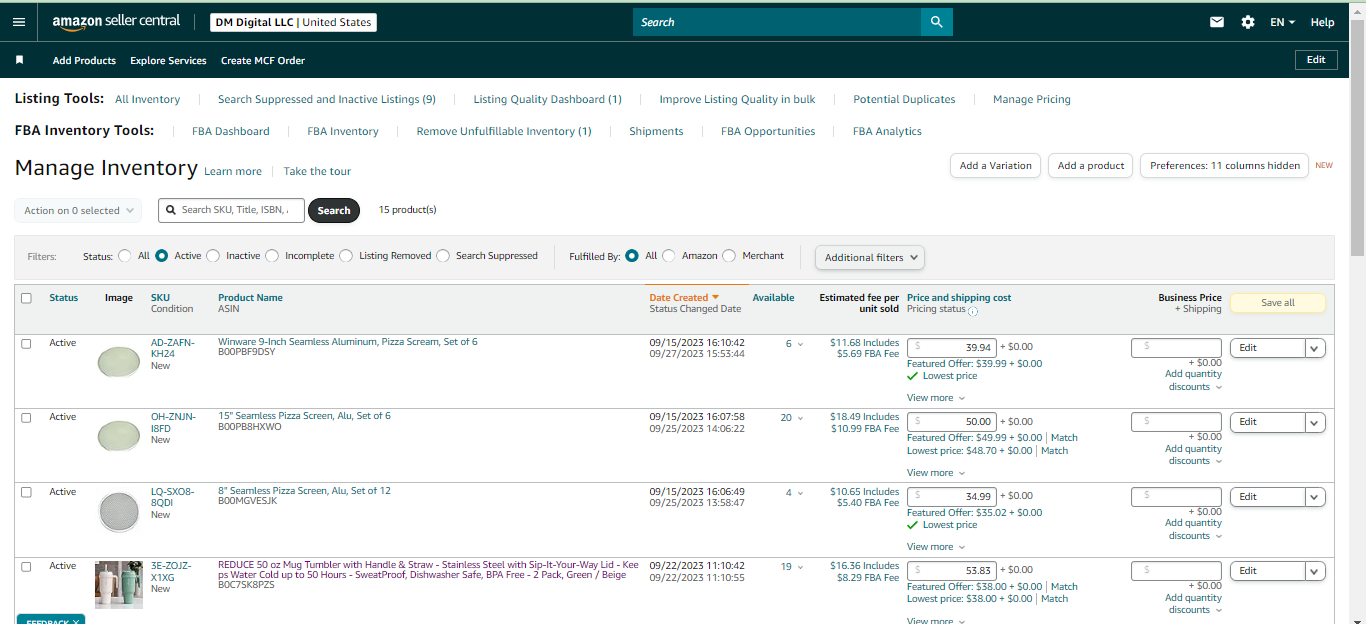Expand available quantity chevron next to 20

[x=800, y=418]
